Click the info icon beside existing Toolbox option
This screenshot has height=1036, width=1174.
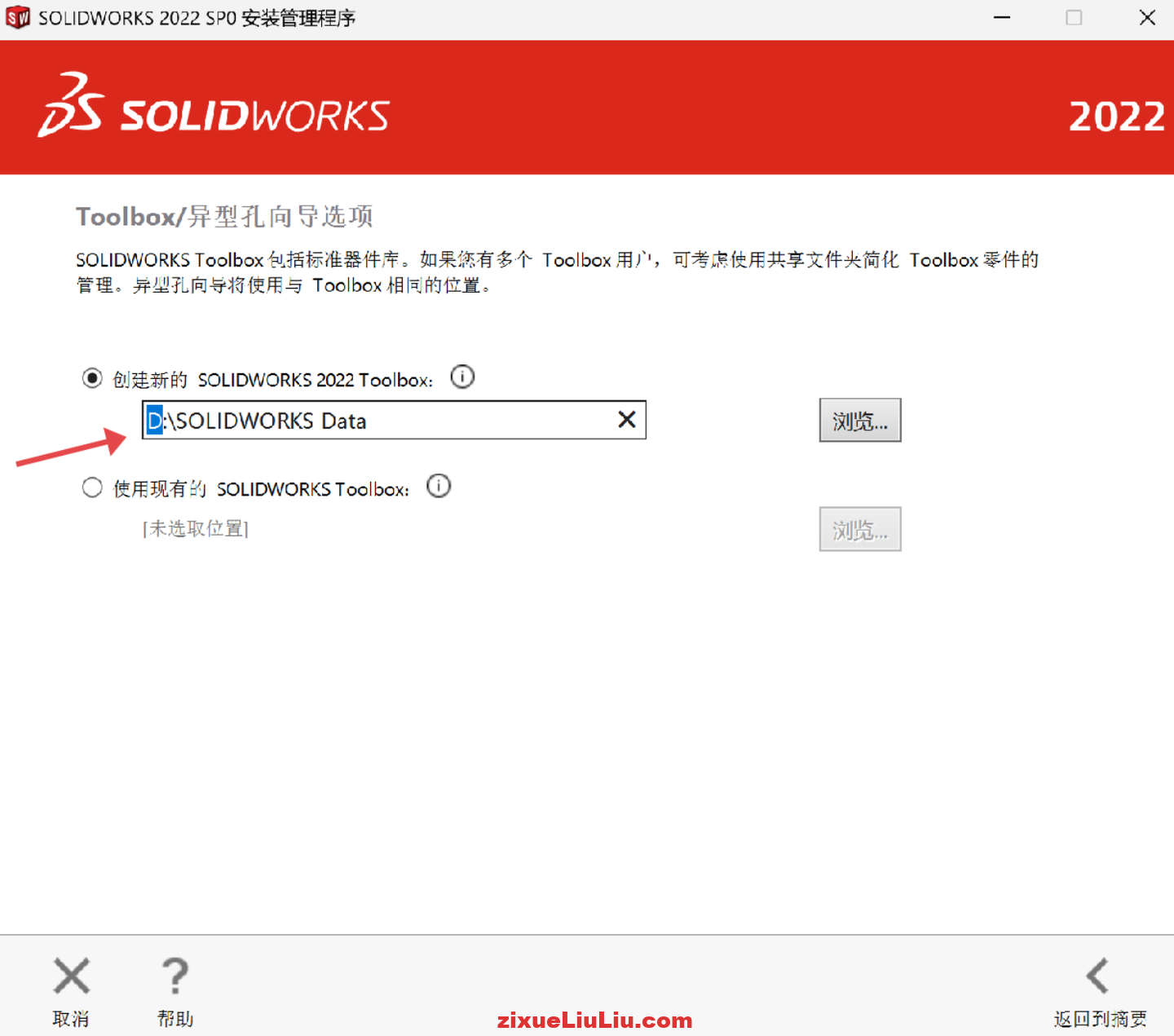(438, 486)
